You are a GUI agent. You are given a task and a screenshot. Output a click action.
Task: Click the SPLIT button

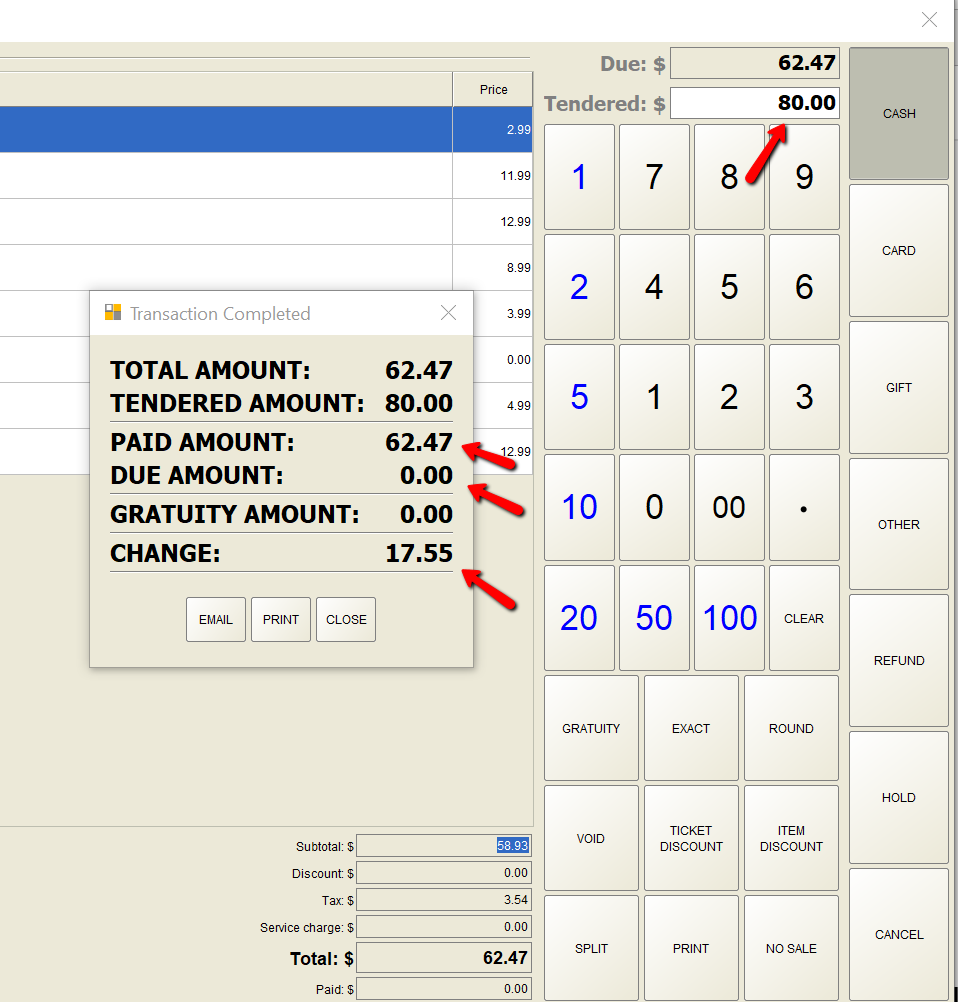(x=591, y=948)
